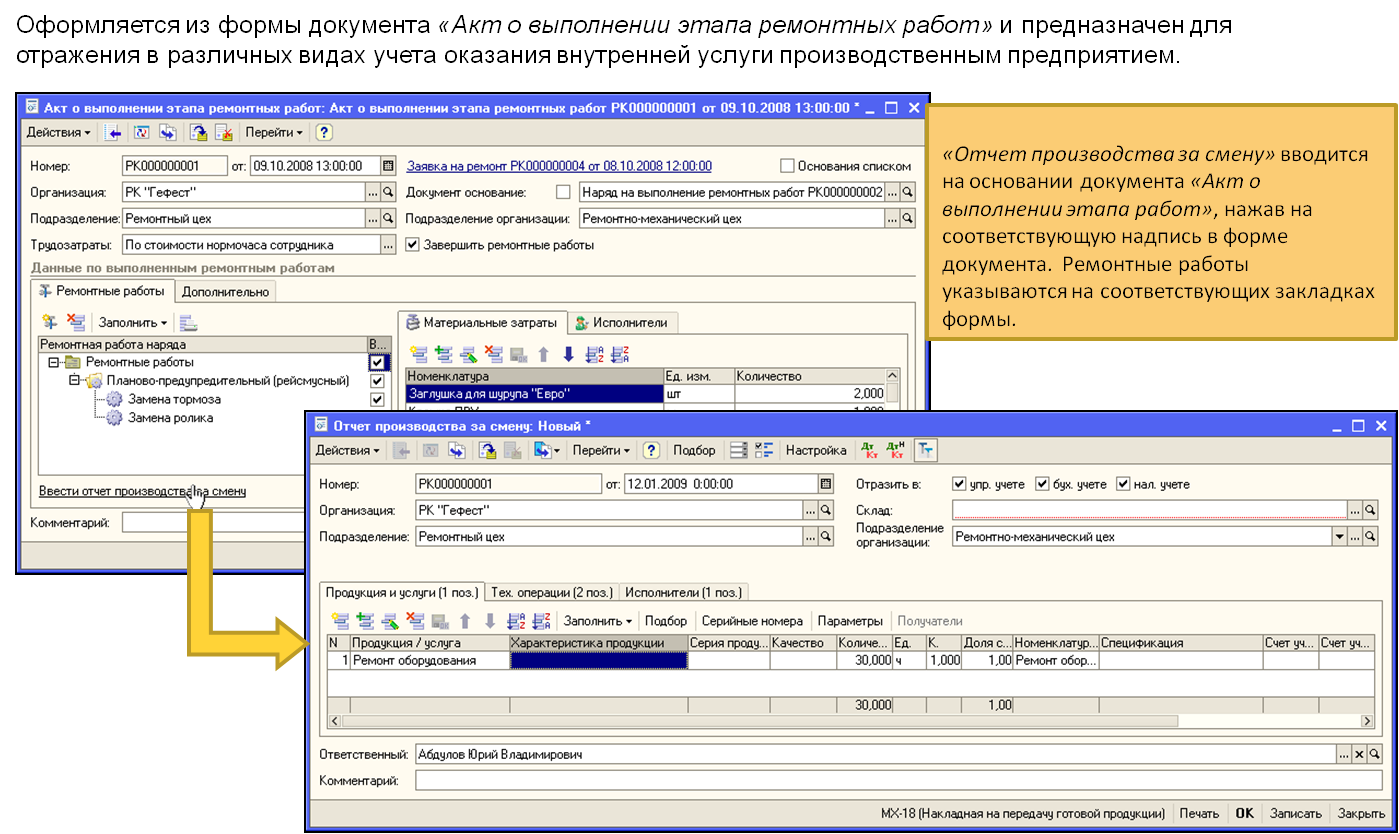Toggle упр. учете checkbox
The height and width of the screenshot is (834, 1399).
(959, 484)
